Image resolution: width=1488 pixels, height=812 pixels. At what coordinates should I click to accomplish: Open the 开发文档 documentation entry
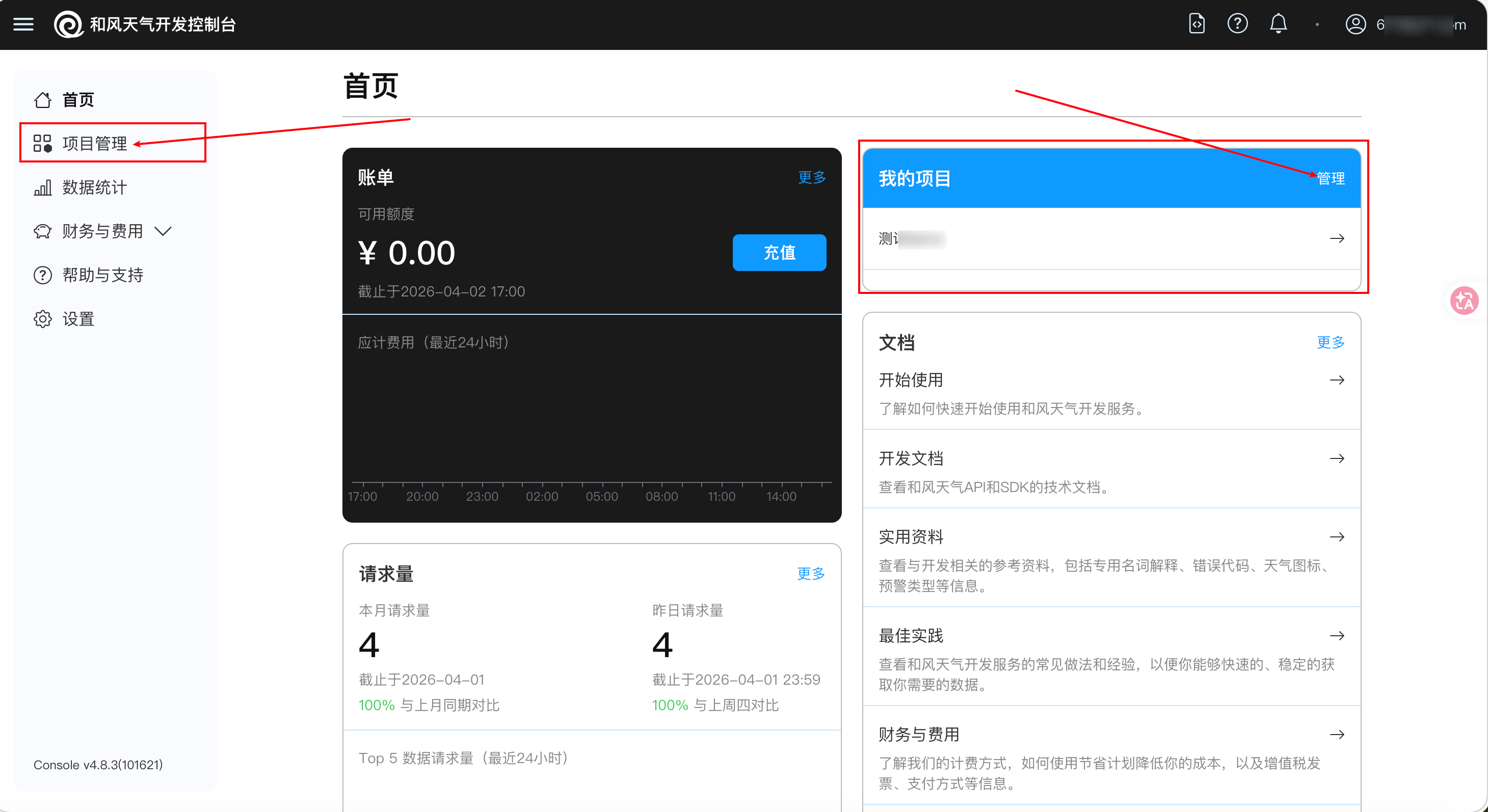(x=1111, y=469)
